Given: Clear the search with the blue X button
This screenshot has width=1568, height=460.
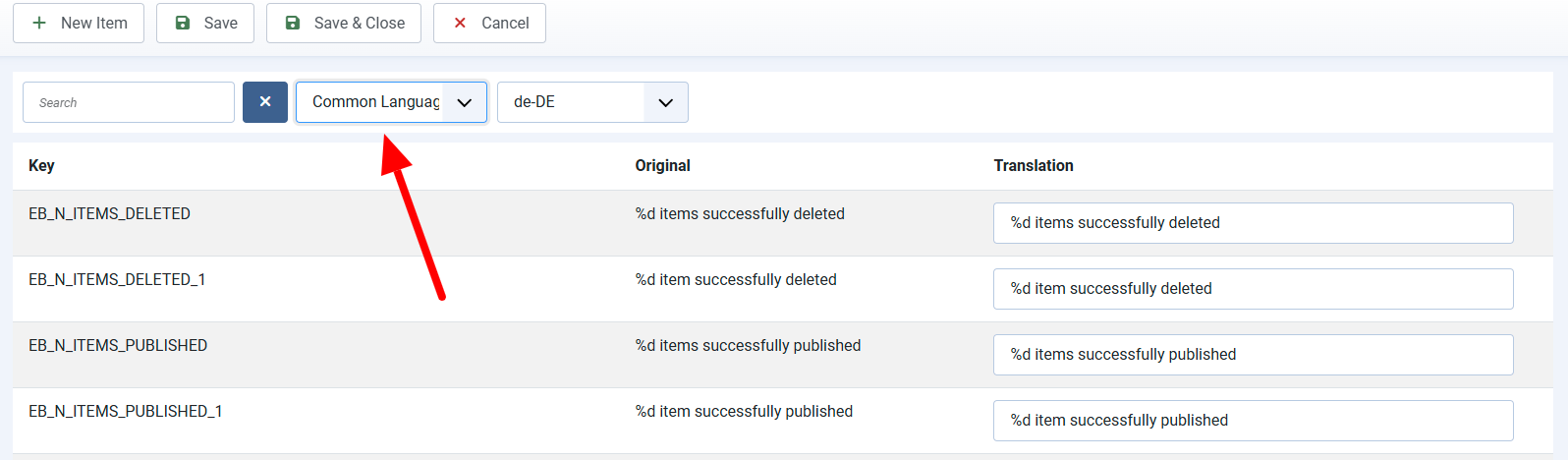Looking at the screenshot, I should coord(265,102).
